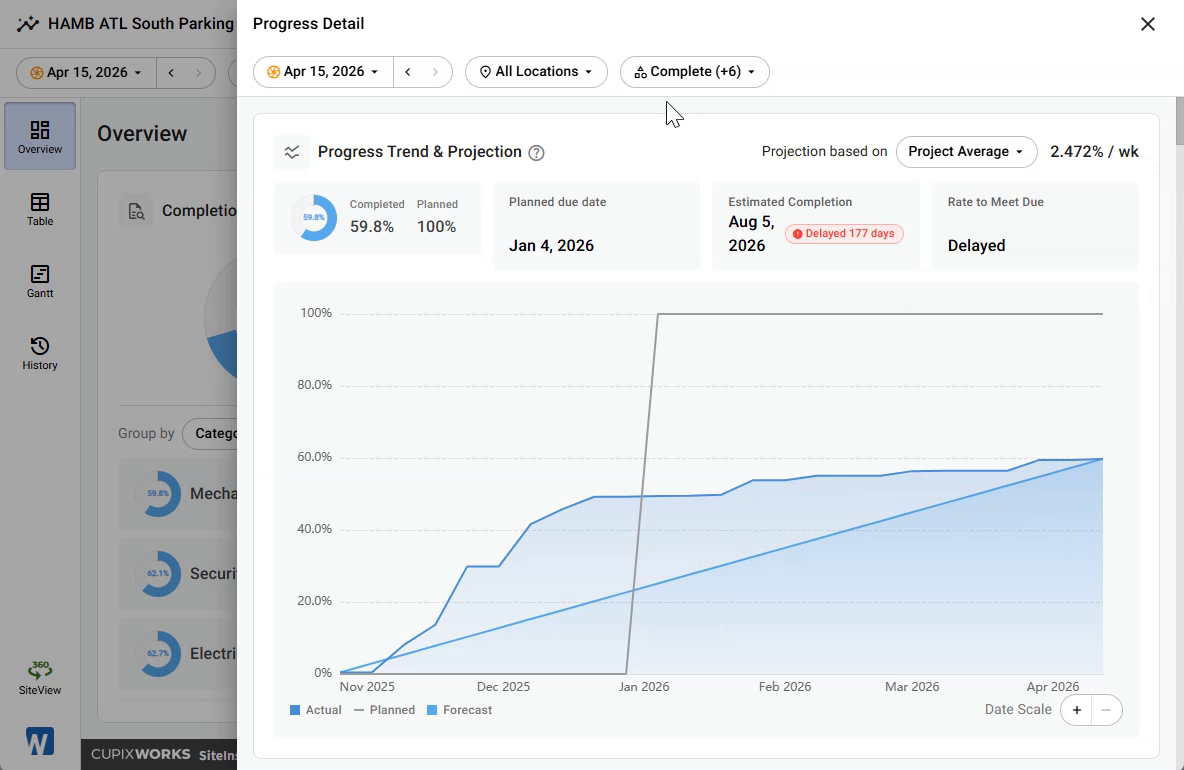Increase the Date Scale with plus button
Image resolution: width=1184 pixels, height=770 pixels.
1077,710
